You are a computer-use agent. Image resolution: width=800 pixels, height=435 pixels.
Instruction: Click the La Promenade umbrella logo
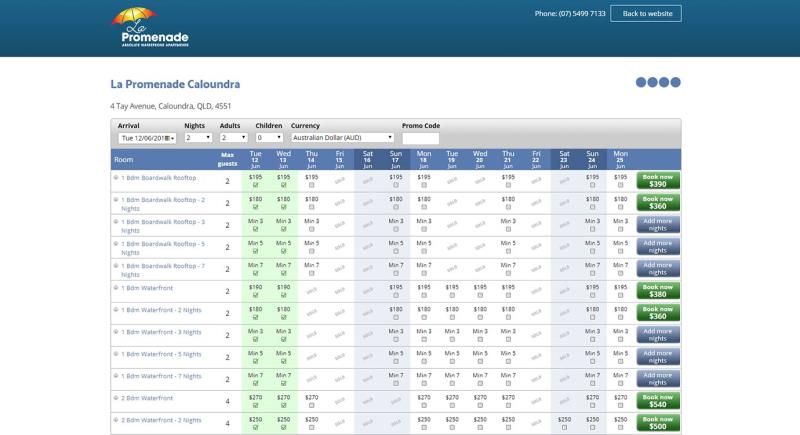(x=149, y=27)
